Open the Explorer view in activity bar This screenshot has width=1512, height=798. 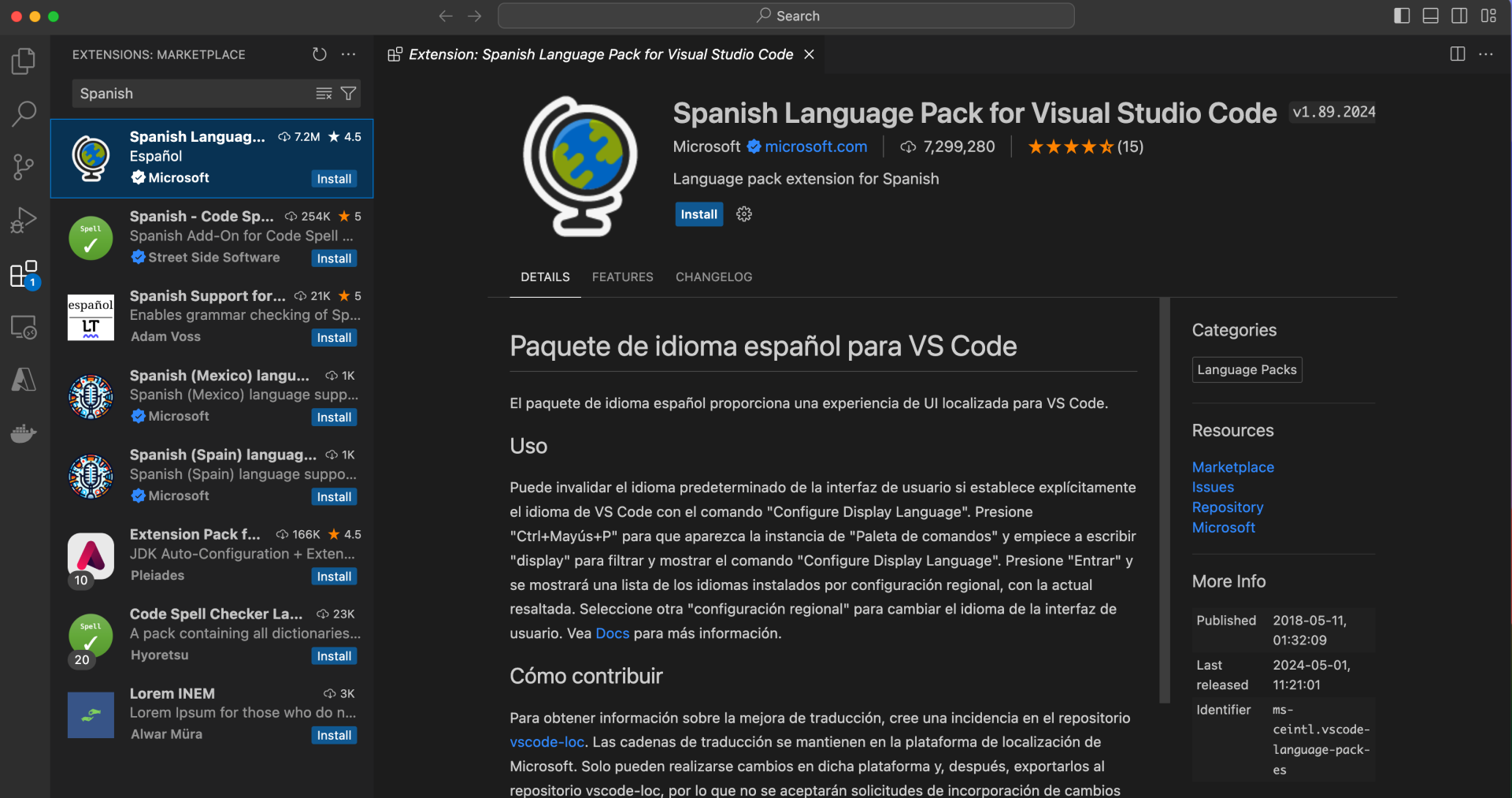click(24, 61)
